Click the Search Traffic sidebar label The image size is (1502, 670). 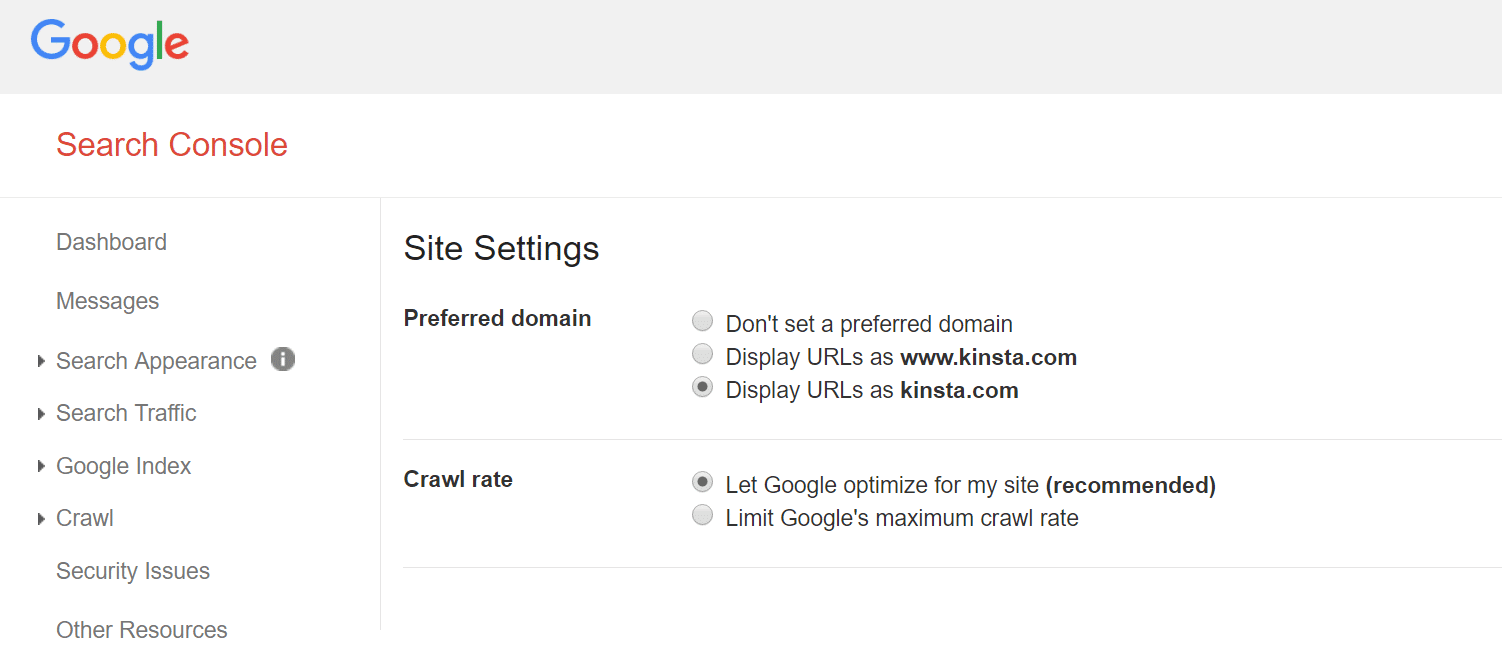point(126,413)
